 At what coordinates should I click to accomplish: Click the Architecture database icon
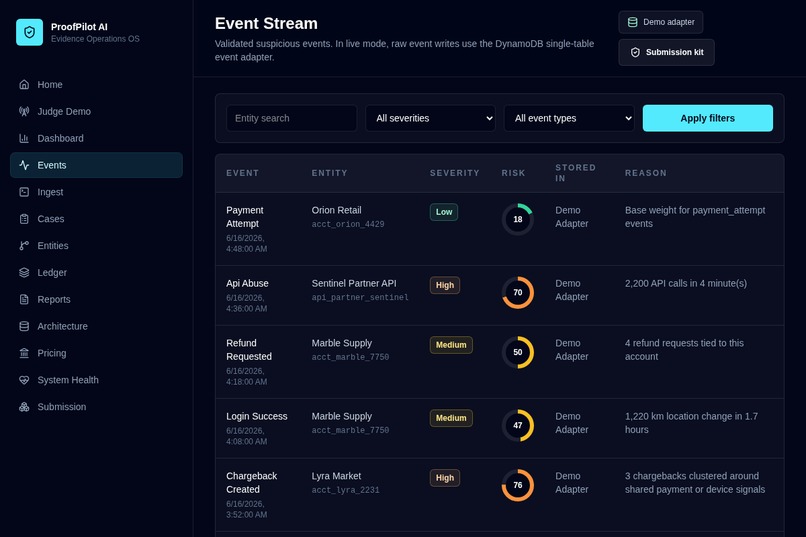[24, 326]
